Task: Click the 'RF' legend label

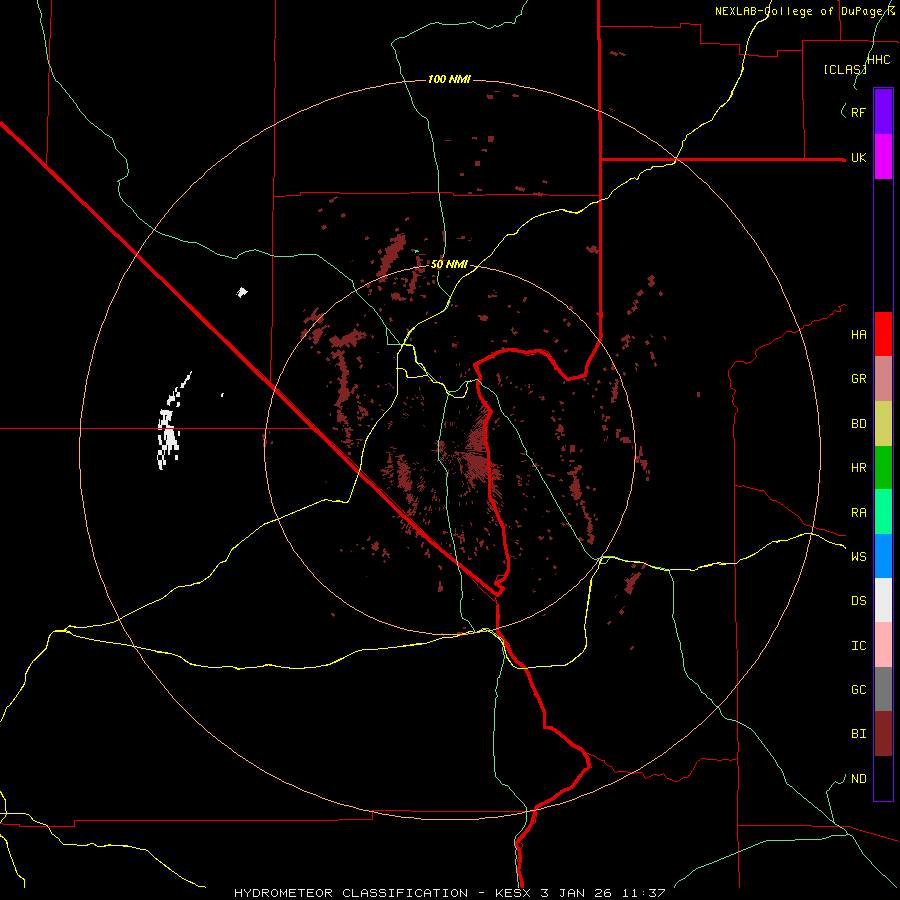Action: pos(858,112)
